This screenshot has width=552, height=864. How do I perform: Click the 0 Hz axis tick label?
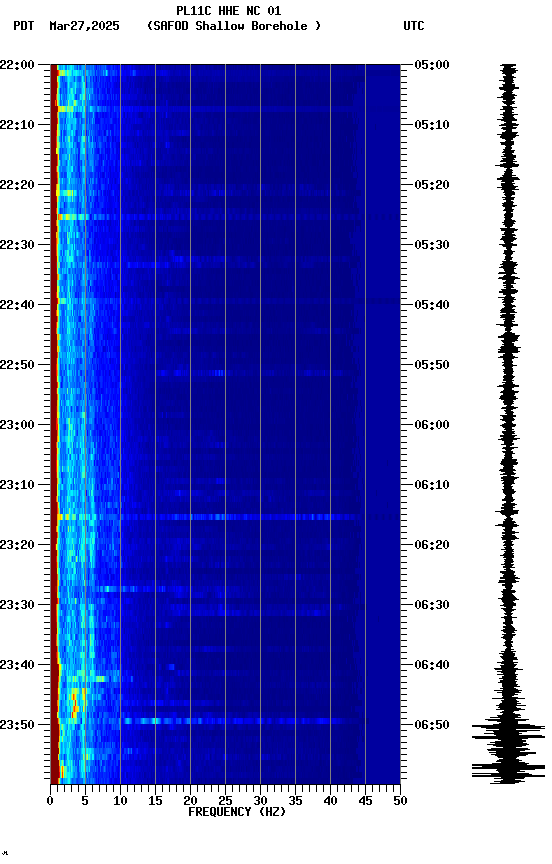pyautogui.click(x=50, y=801)
